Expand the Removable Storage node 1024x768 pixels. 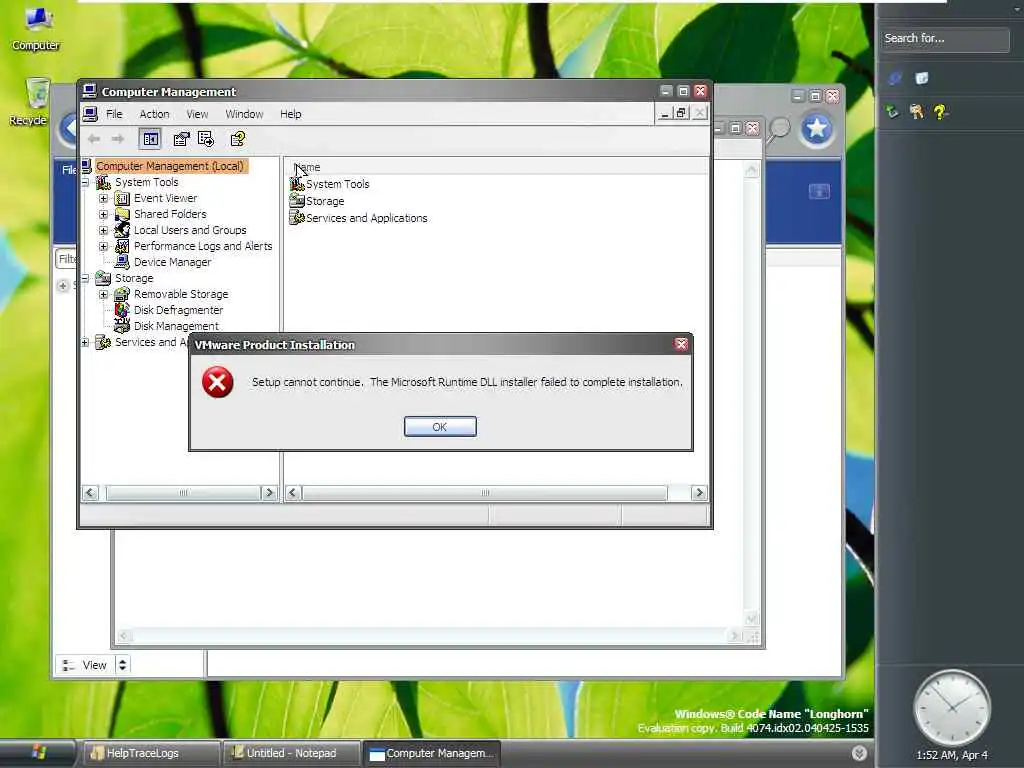click(x=103, y=294)
